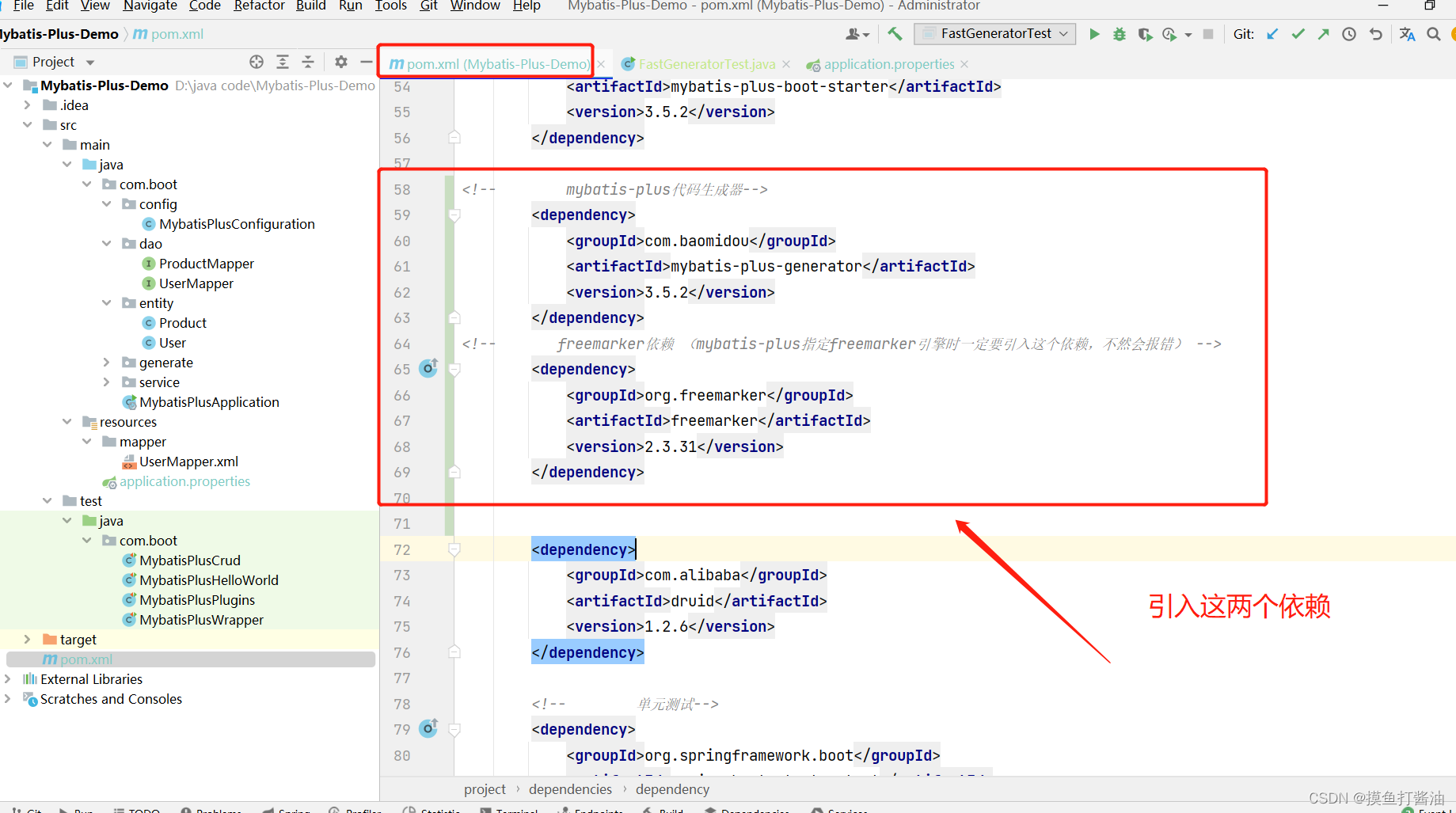Open Project panel settings gear
1456x813 pixels.
pyautogui.click(x=341, y=62)
